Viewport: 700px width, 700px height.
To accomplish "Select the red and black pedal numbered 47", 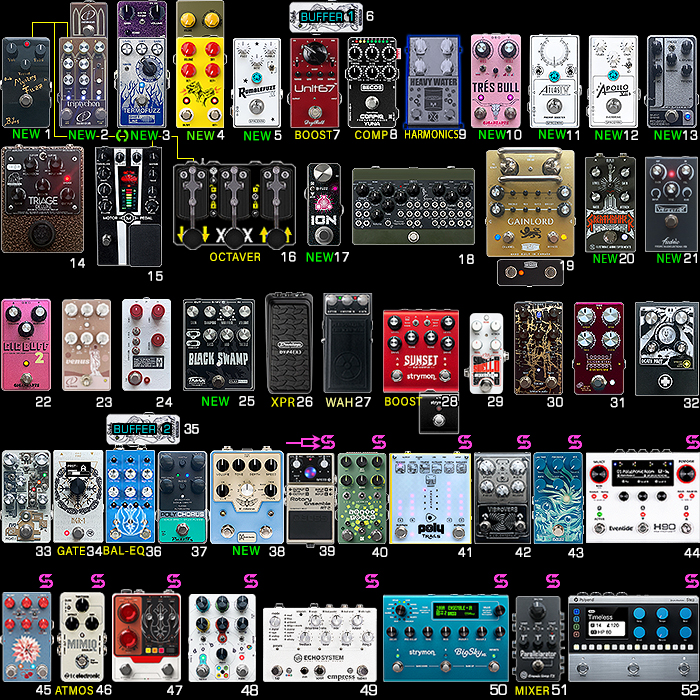I will [x=146, y=637].
